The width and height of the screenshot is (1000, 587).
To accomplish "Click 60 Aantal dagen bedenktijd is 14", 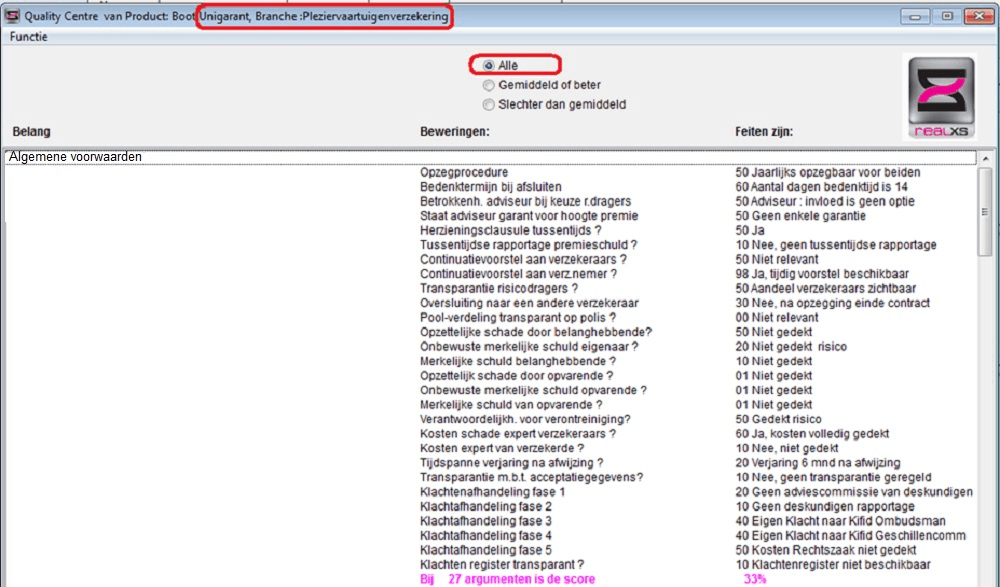I will pos(821,187).
